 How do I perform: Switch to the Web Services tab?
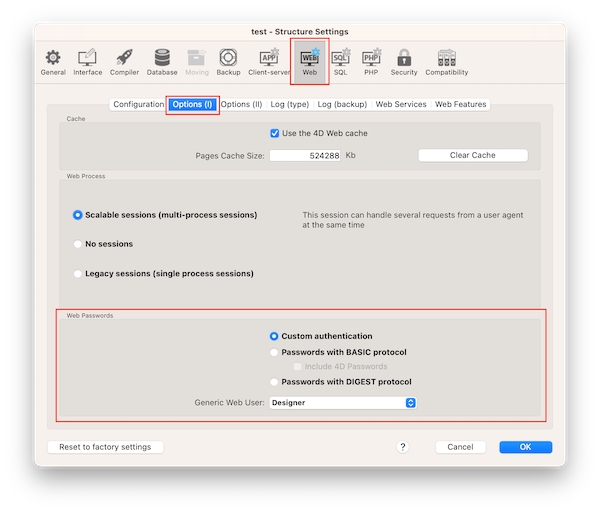pos(401,105)
